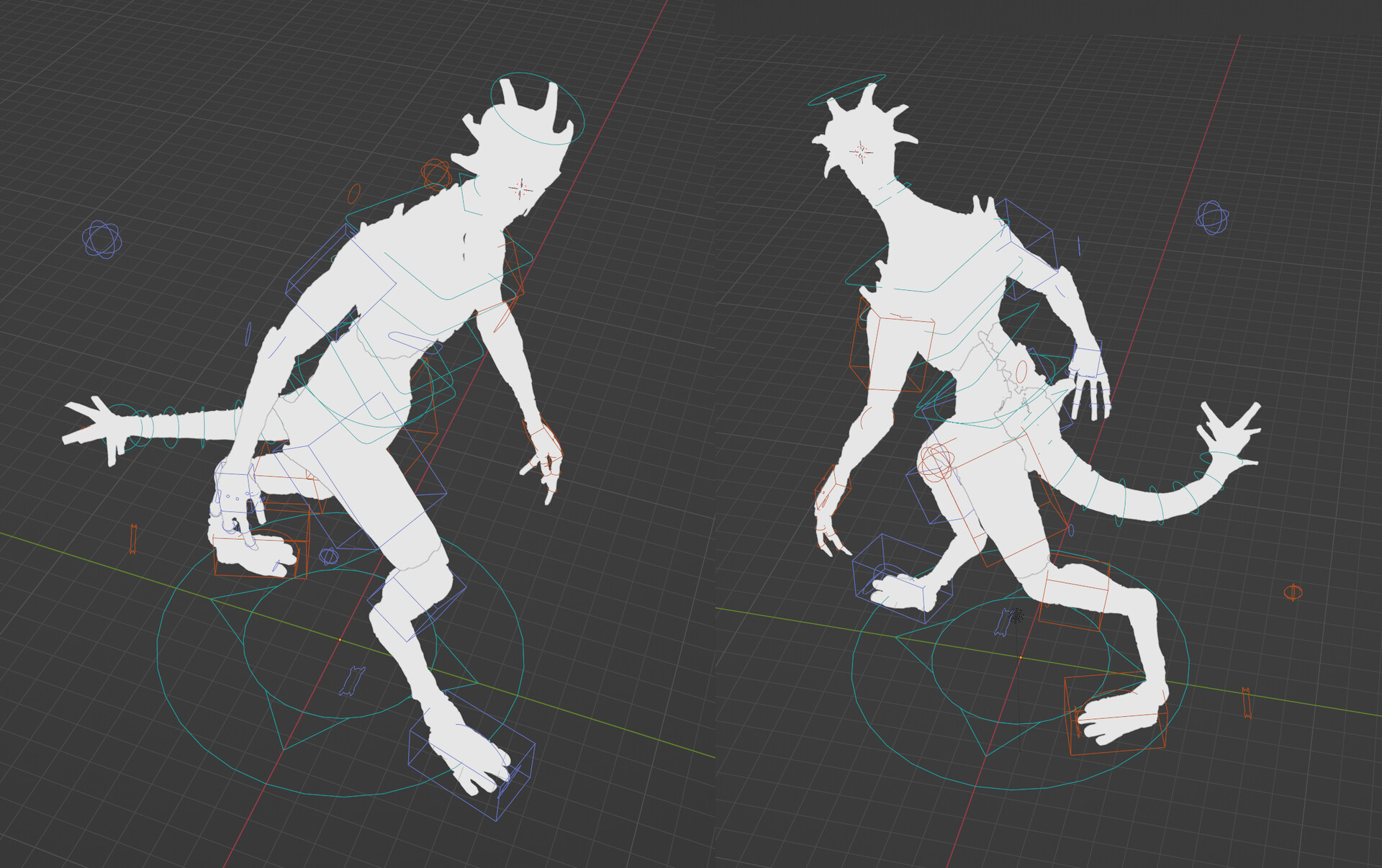Viewport: 1382px width, 868px height.
Task: Select teal halo ring above right figure's head
Action: click(x=846, y=89)
